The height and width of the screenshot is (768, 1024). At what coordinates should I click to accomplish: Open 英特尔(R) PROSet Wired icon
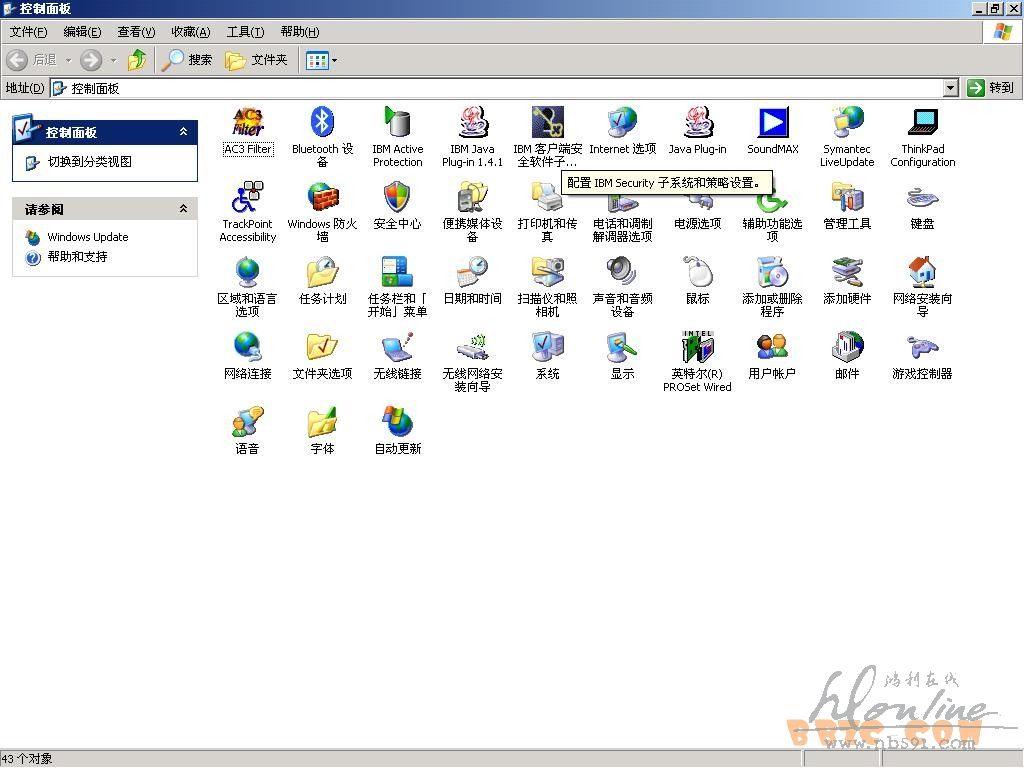[x=697, y=348]
